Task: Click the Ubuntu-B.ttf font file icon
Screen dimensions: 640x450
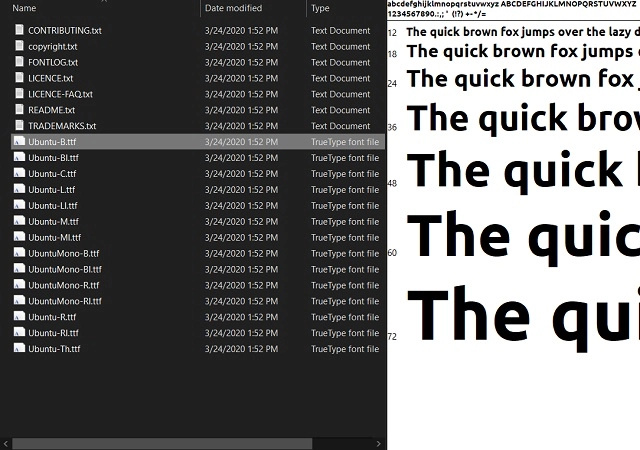Action: (x=19, y=142)
